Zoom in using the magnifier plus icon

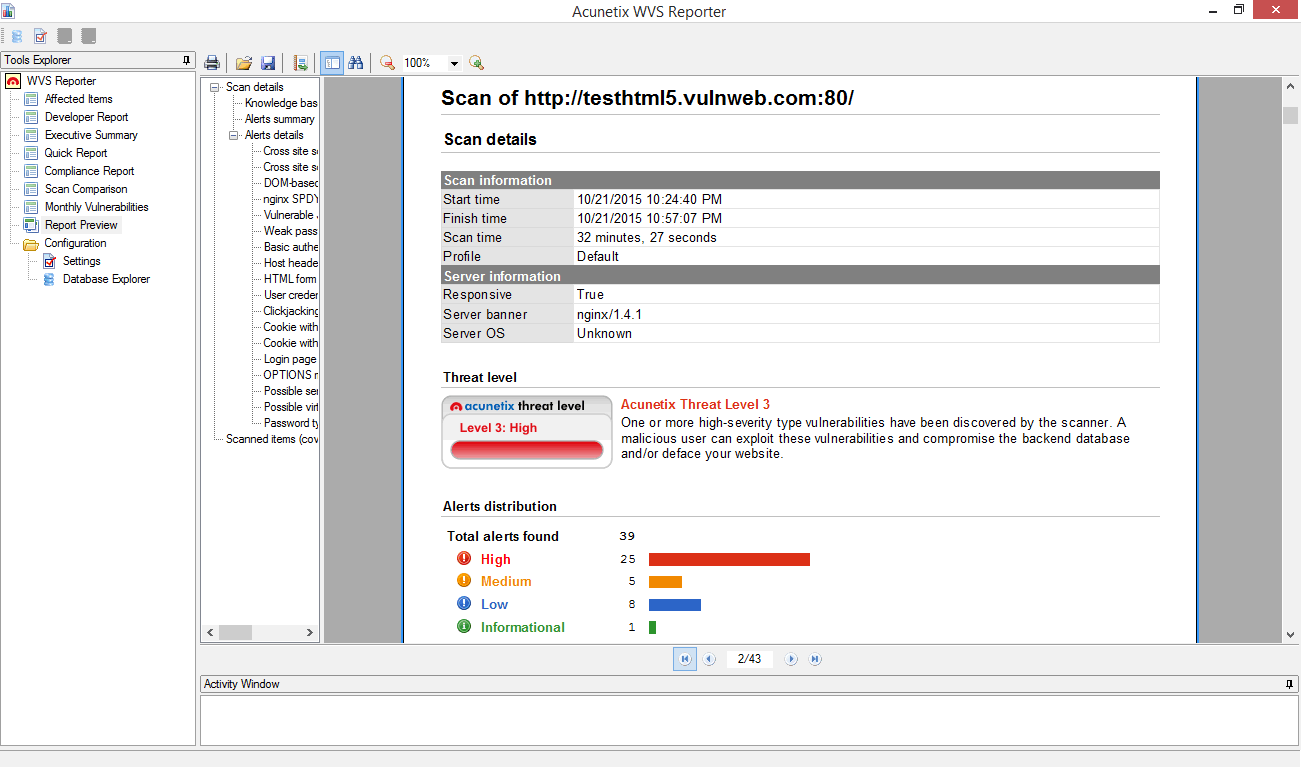click(x=477, y=63)
